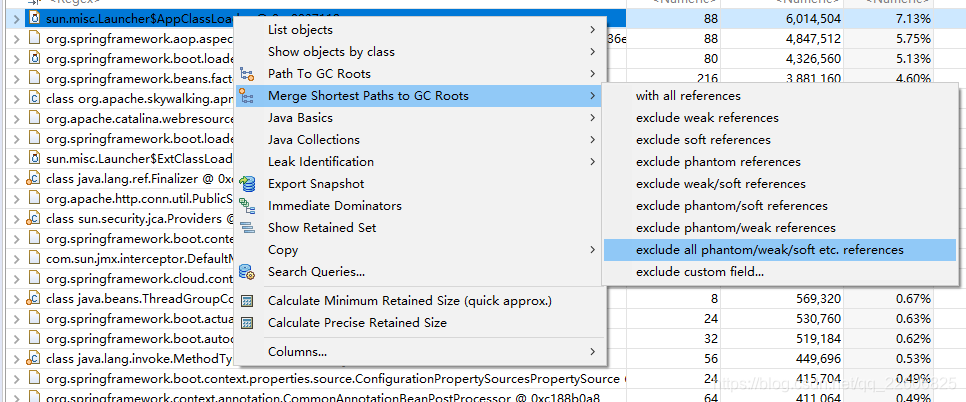Viewport: 966px width, 402px height.
Task: Click the Path To GC Roots menu icon
Action: [246, 74]
